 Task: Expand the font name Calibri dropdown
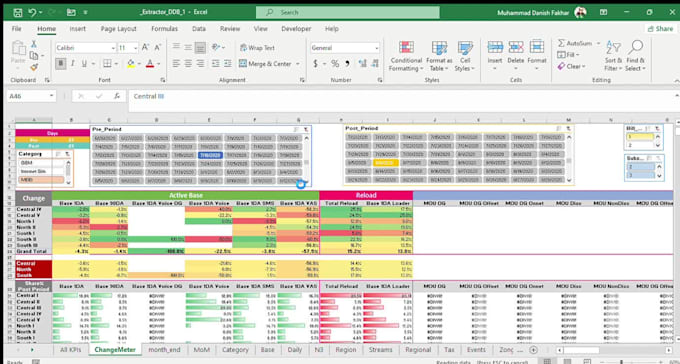point(113,48)
